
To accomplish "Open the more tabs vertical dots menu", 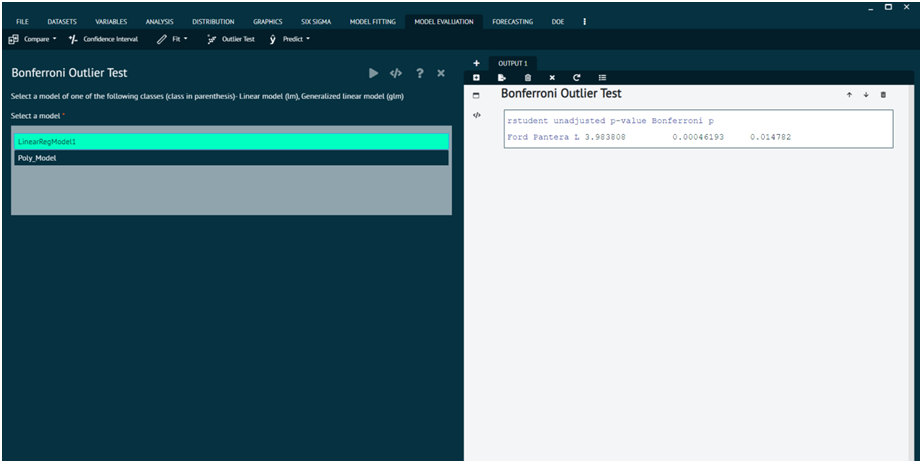I will pyautogui.click(x=584, y=22).
